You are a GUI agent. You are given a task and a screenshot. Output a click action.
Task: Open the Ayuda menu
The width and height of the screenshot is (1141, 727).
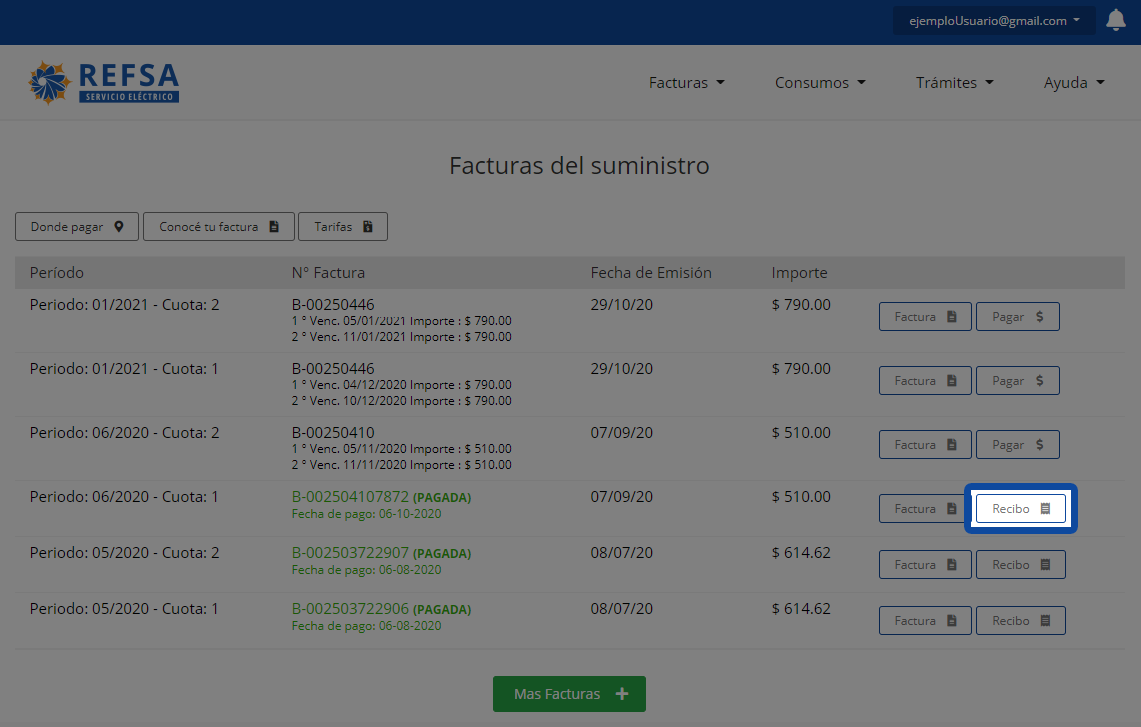click(1073, 83)
